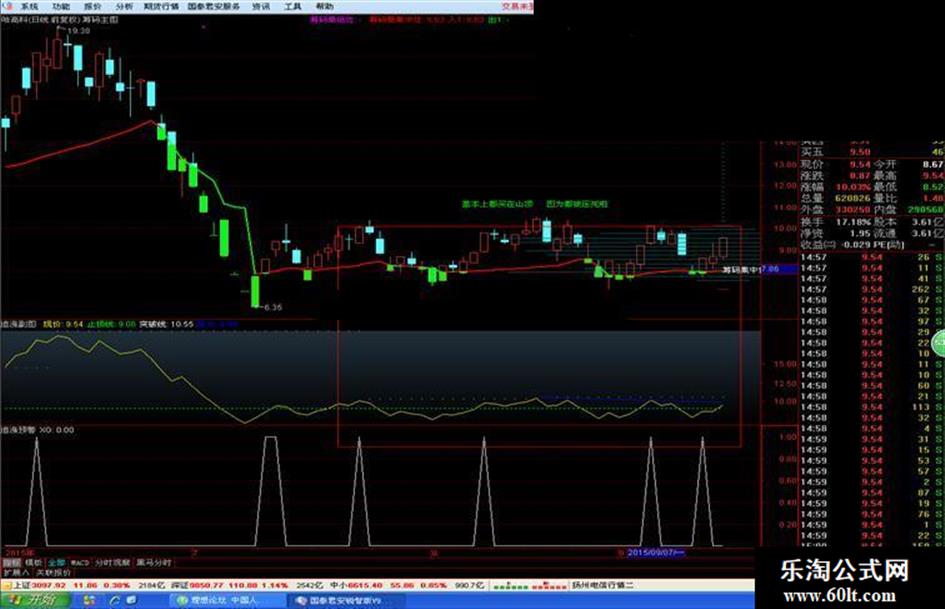Screen dimensions: 945x609
Task: Switch to the 黑马分时 tab
Action: click(x=154, y=563)
